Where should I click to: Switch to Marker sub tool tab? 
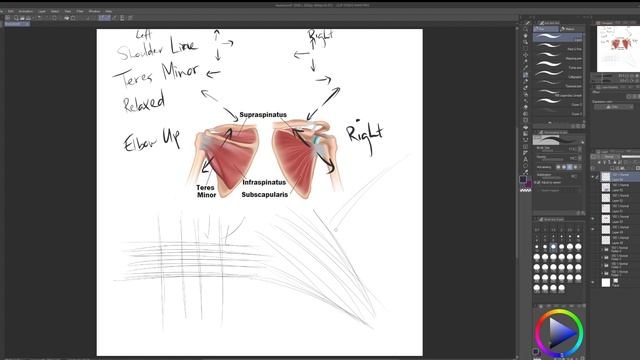tap(572, 29)
